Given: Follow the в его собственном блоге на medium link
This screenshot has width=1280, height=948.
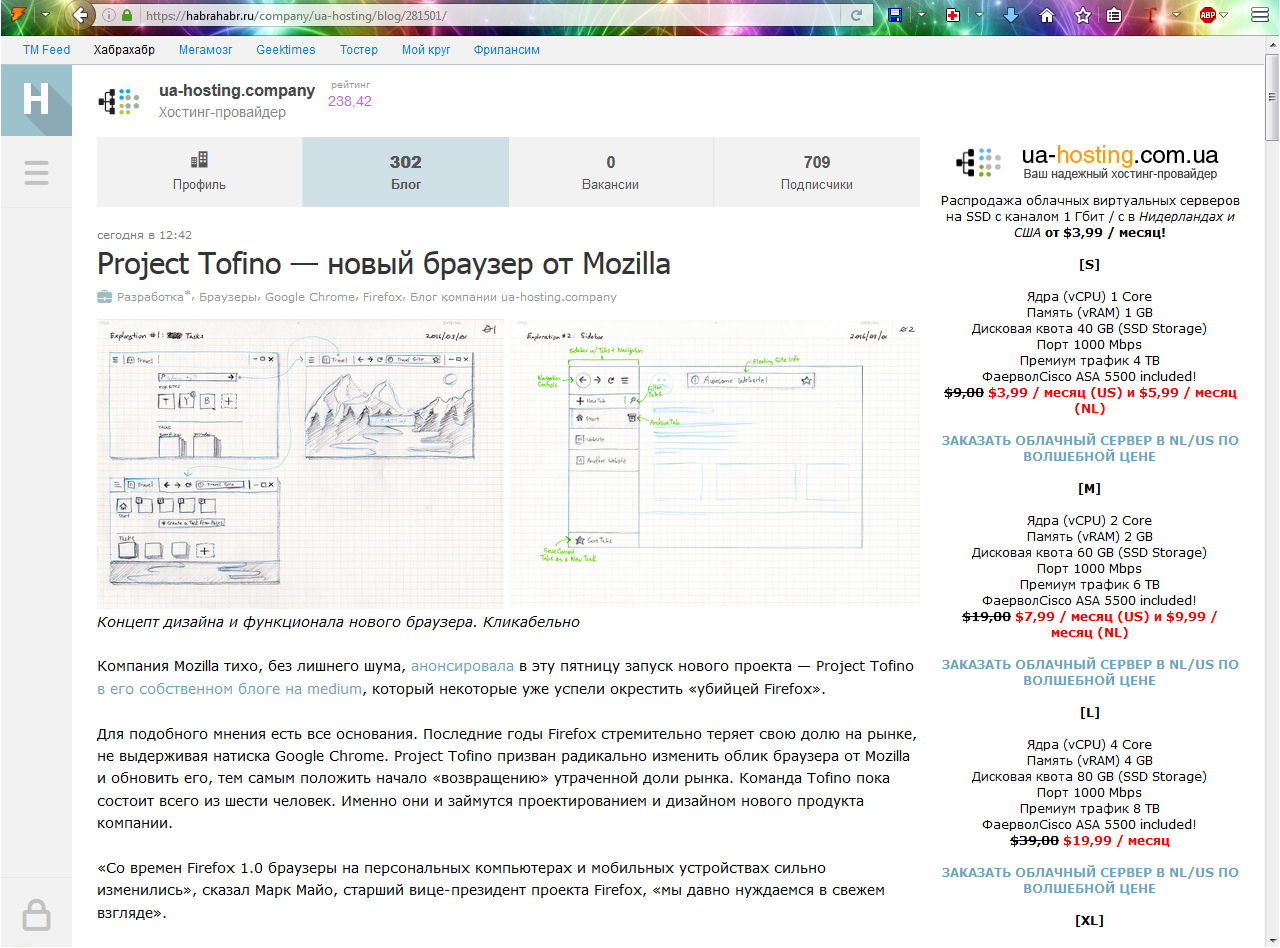Looking at the screenshot, I should point(229,689).
